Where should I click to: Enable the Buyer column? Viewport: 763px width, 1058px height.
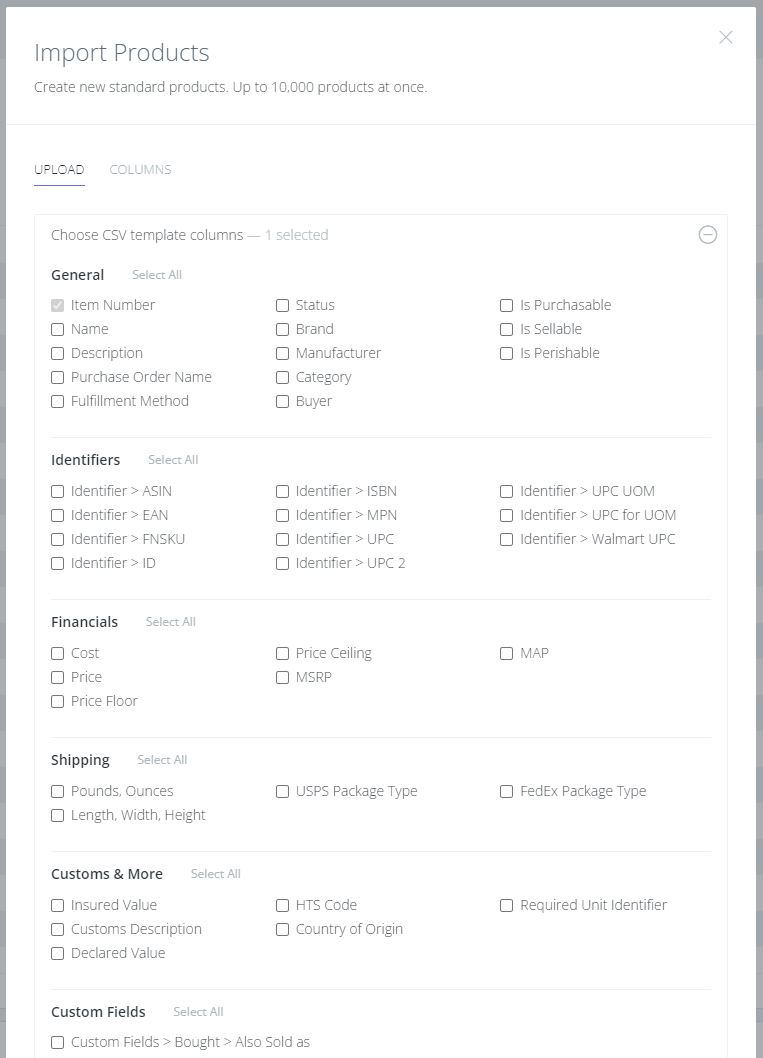[283, 401]
